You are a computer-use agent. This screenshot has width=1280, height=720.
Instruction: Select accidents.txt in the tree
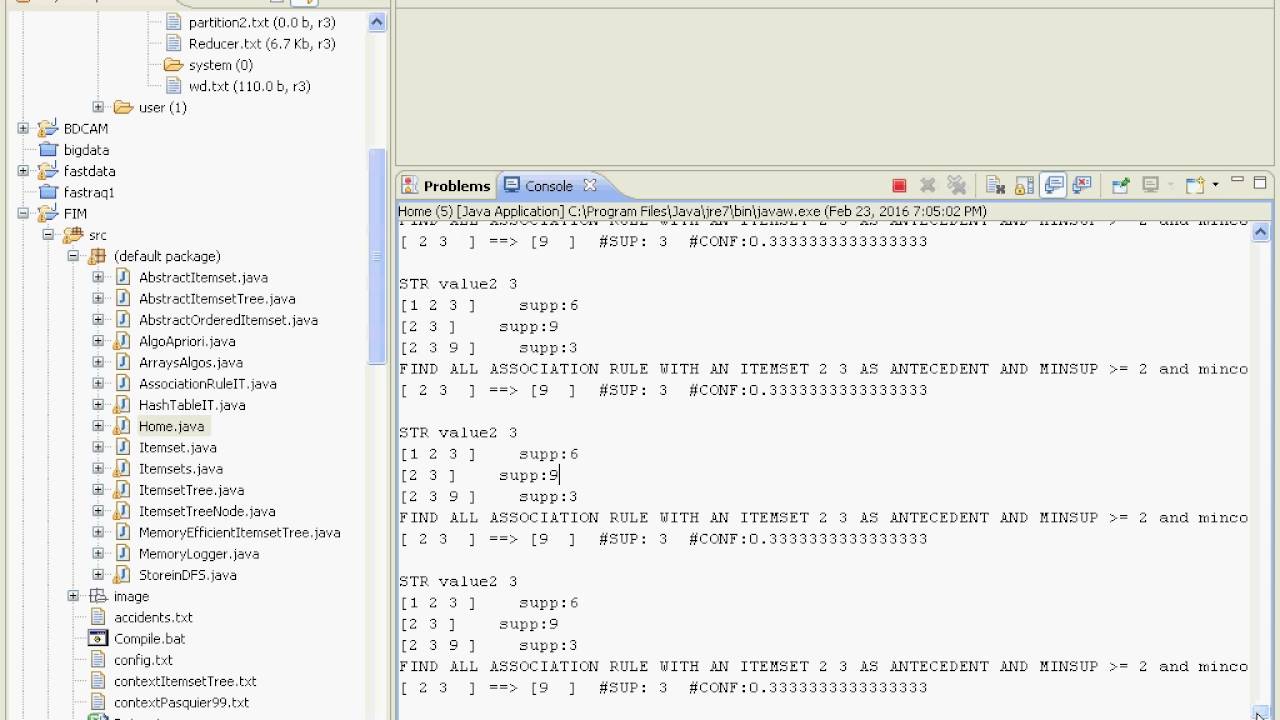(153, 618)
